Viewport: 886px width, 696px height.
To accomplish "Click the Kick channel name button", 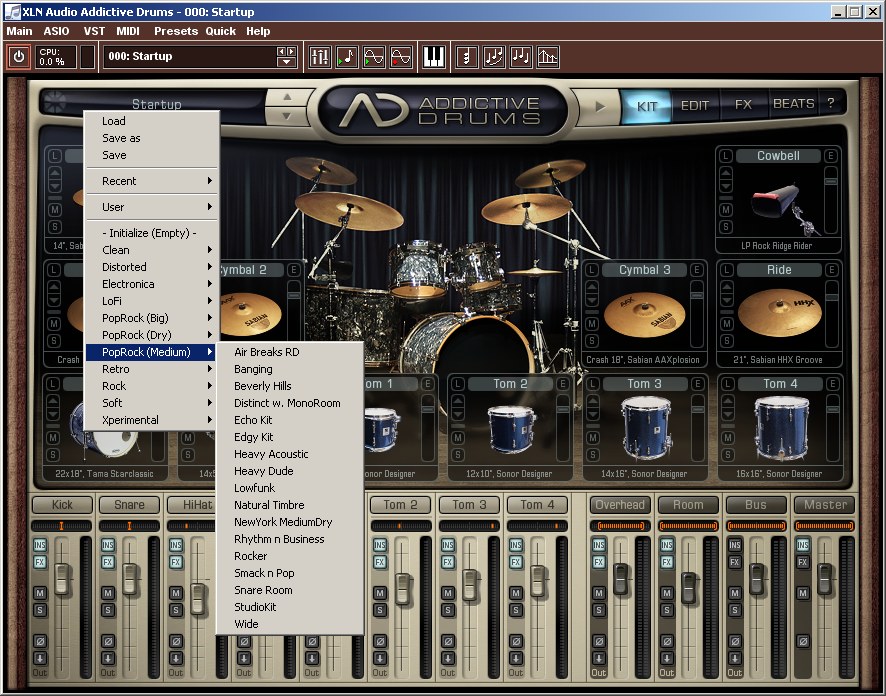I will (x=62, y=504).
